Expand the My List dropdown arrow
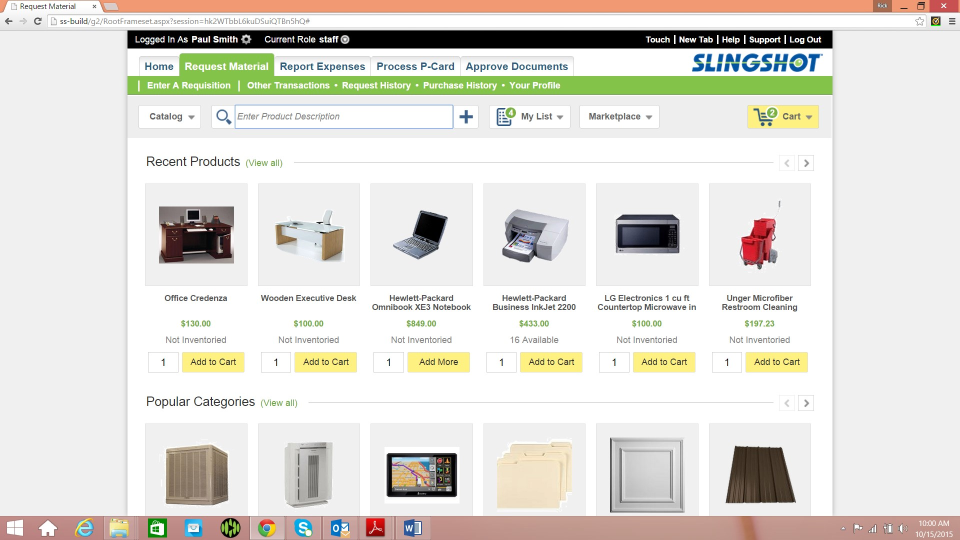Screen dimensions: 960x540 click(x=560, y=117)
